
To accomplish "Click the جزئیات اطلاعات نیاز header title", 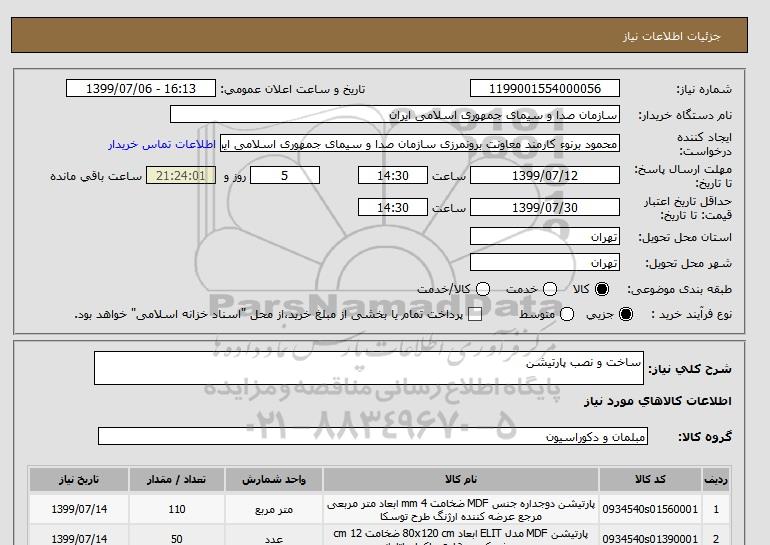I will [x=671, y=36].
